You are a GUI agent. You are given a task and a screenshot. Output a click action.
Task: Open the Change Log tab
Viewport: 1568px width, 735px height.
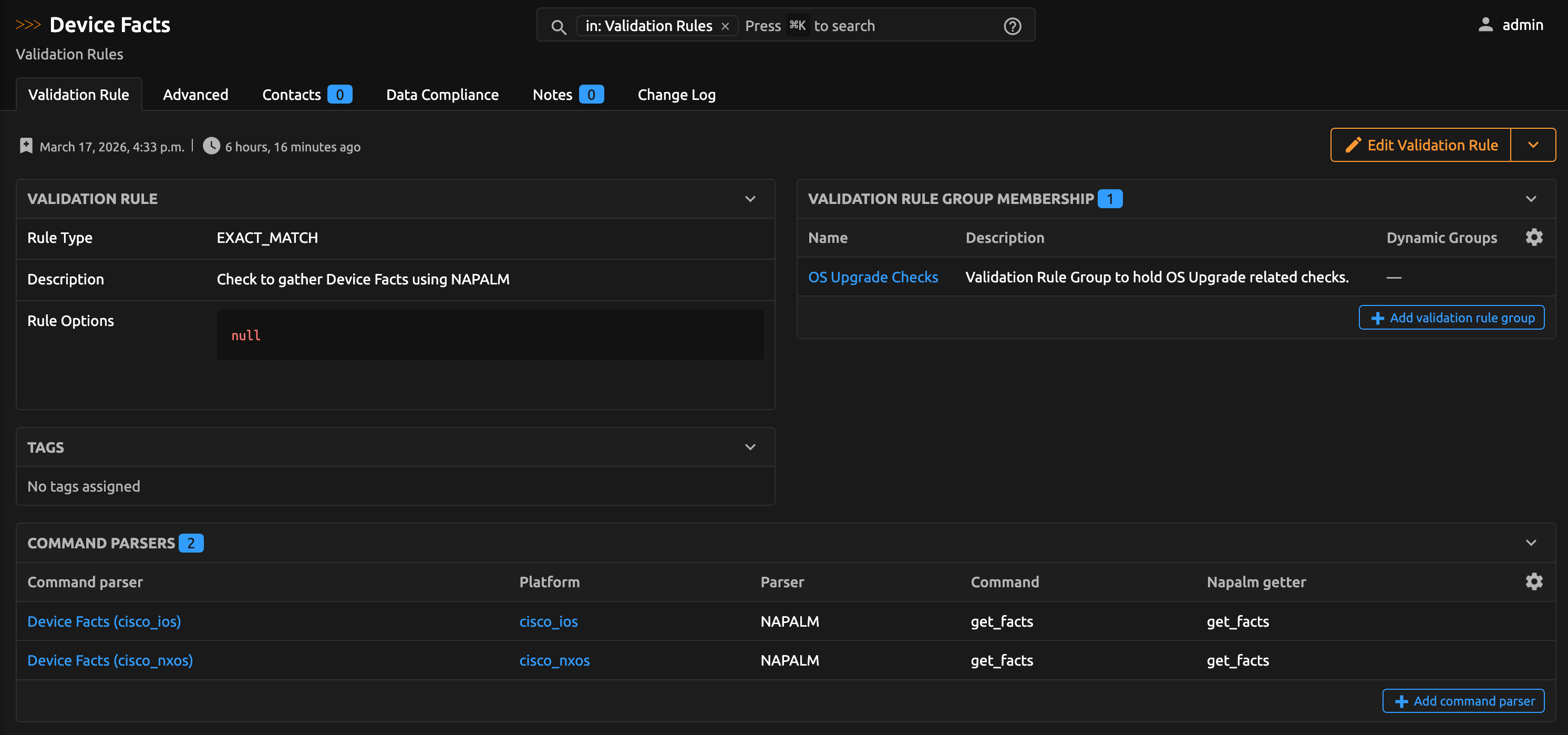click(676, 95)
